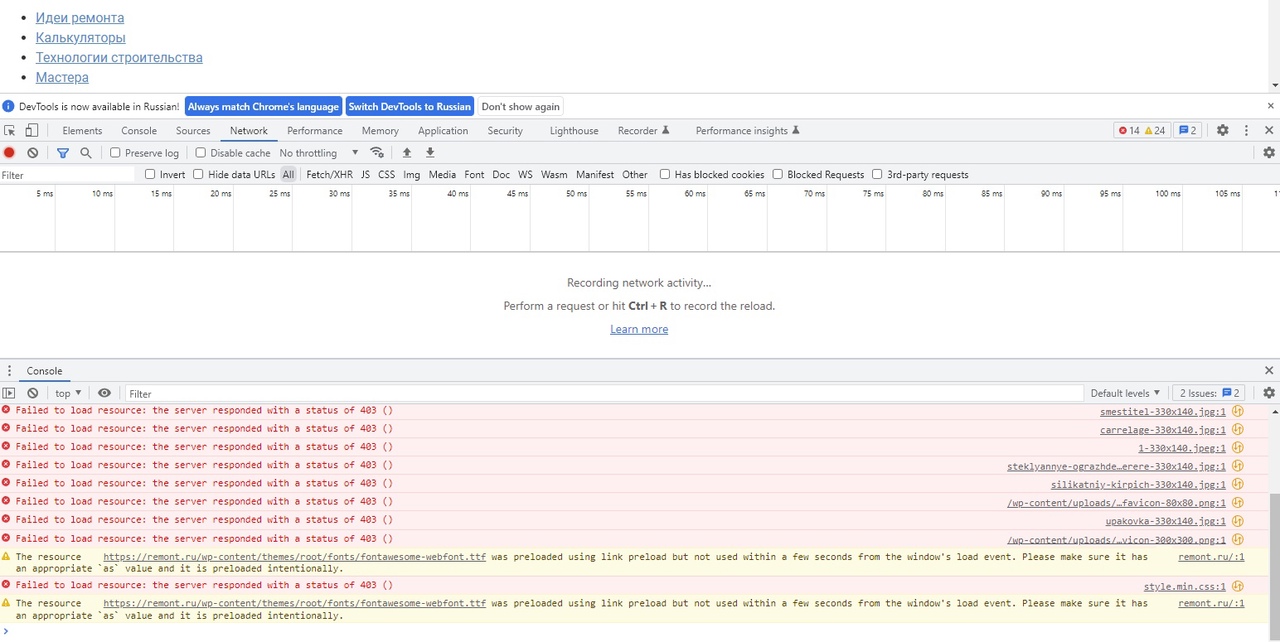Stop network recording with the red button

(x=9, y=153)
